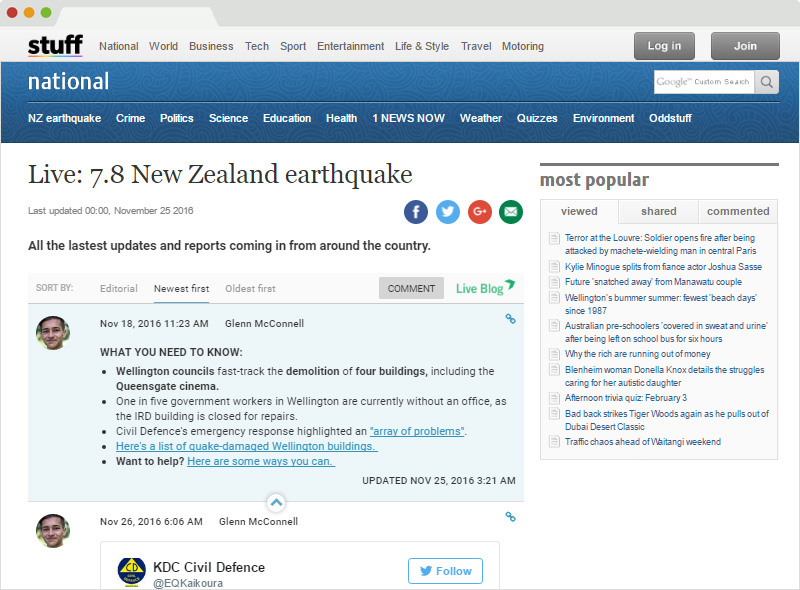Sort blog posts by Oldest first

(x=250, y=289)
